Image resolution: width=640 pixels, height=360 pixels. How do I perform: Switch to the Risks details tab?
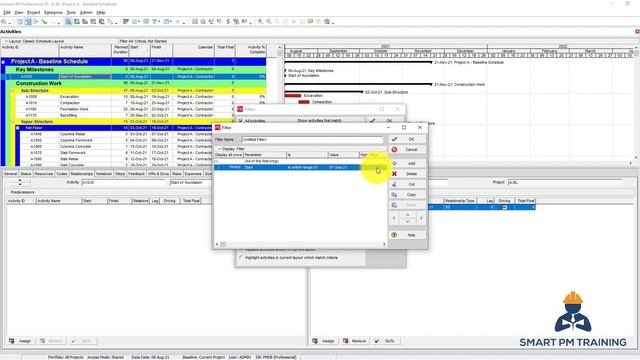(177, 174)
